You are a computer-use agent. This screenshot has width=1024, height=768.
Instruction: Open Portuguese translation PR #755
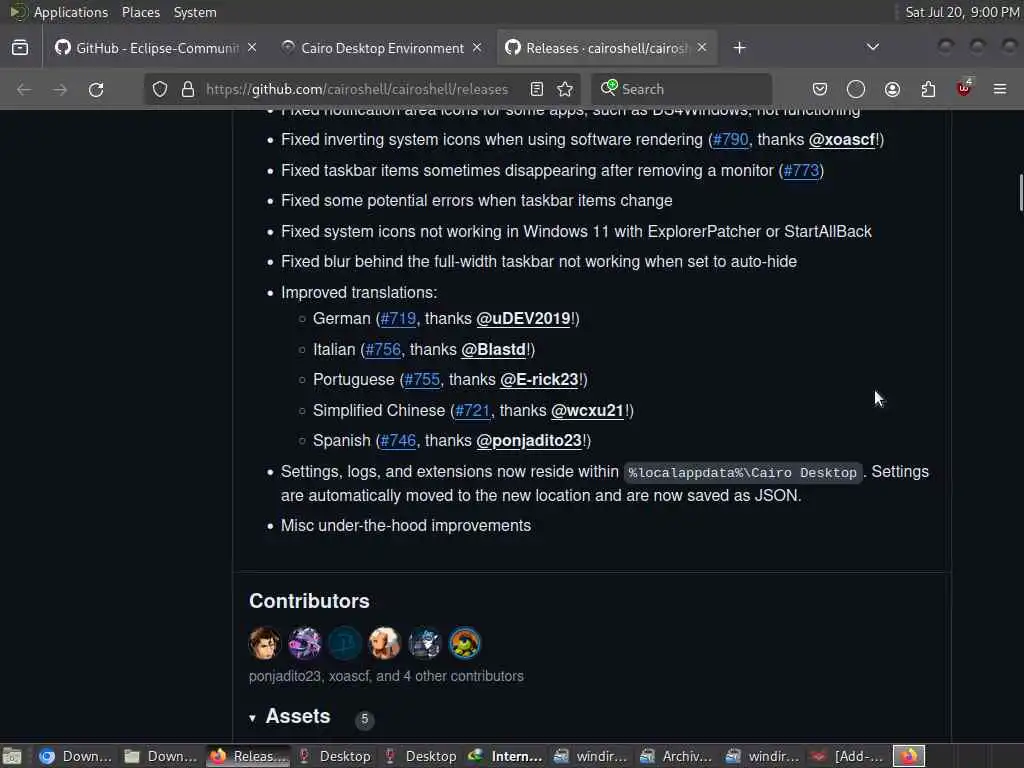coord(422,379)
